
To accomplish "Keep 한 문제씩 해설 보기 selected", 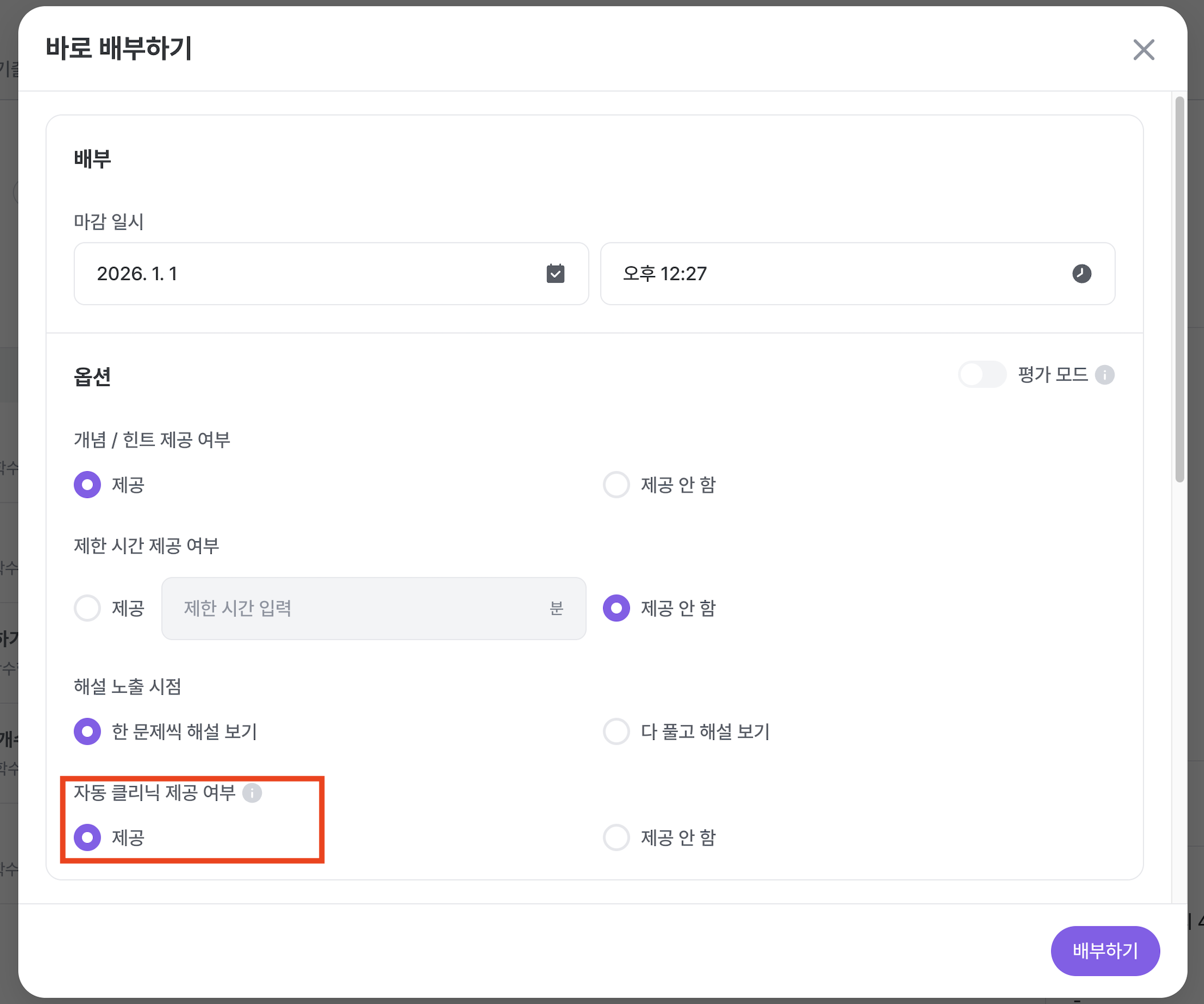I will [87, 731].
